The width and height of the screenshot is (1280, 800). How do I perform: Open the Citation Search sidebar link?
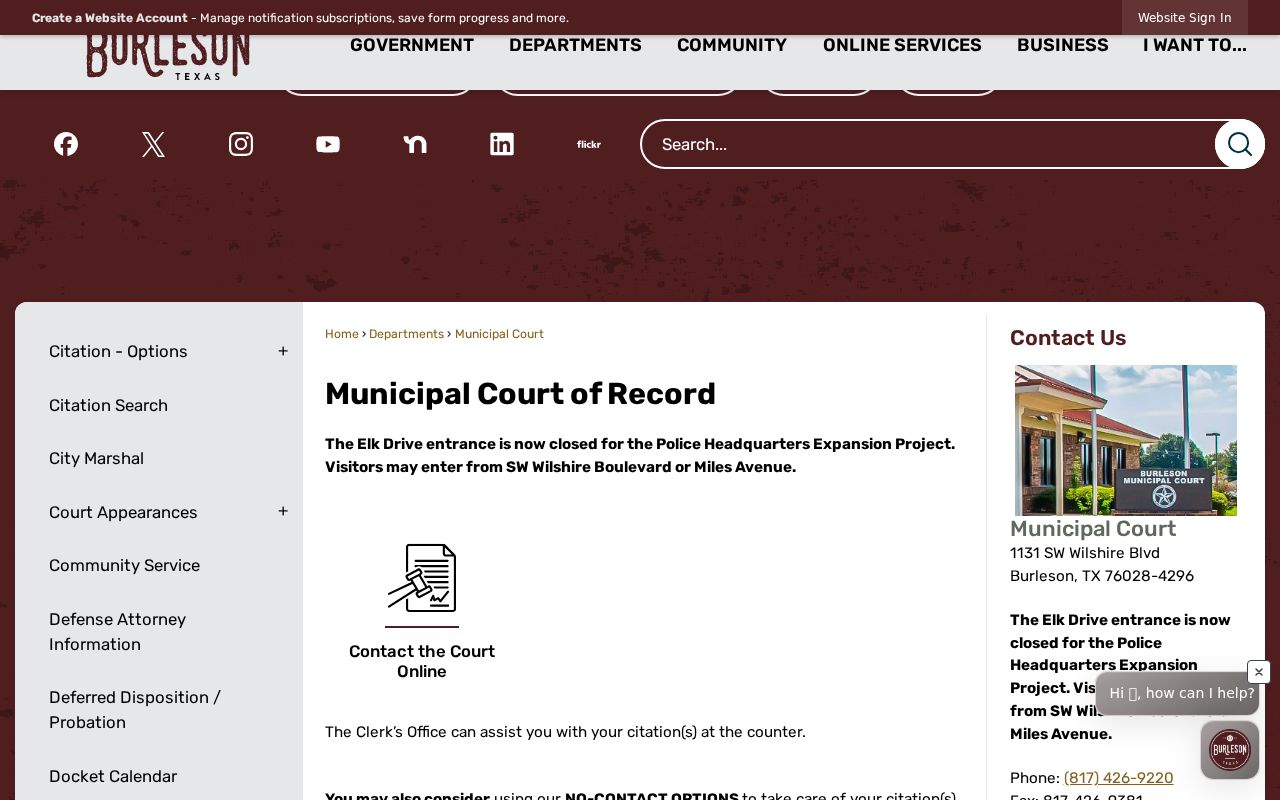click(x=108, y=405)
